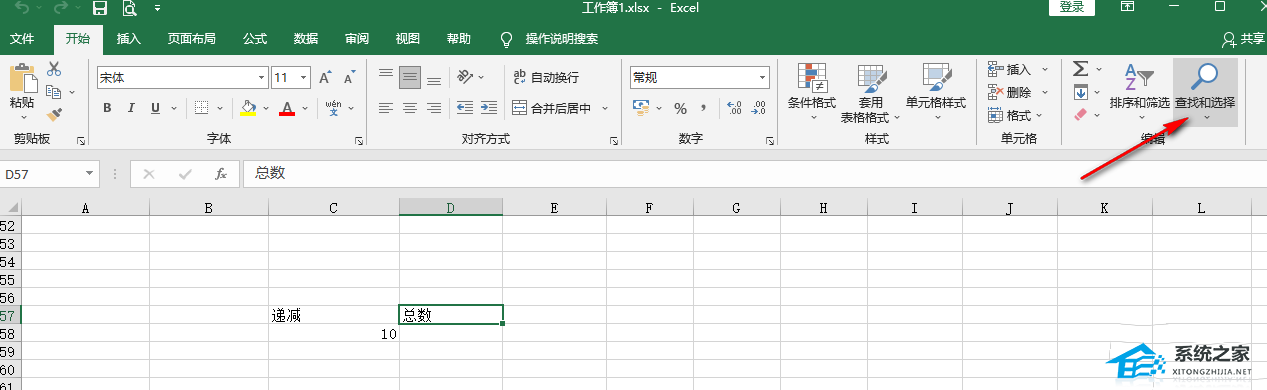Toggle middle vertical alignment
The width and height of the screenshot is (1267, 390).
[x=410, y=77]
